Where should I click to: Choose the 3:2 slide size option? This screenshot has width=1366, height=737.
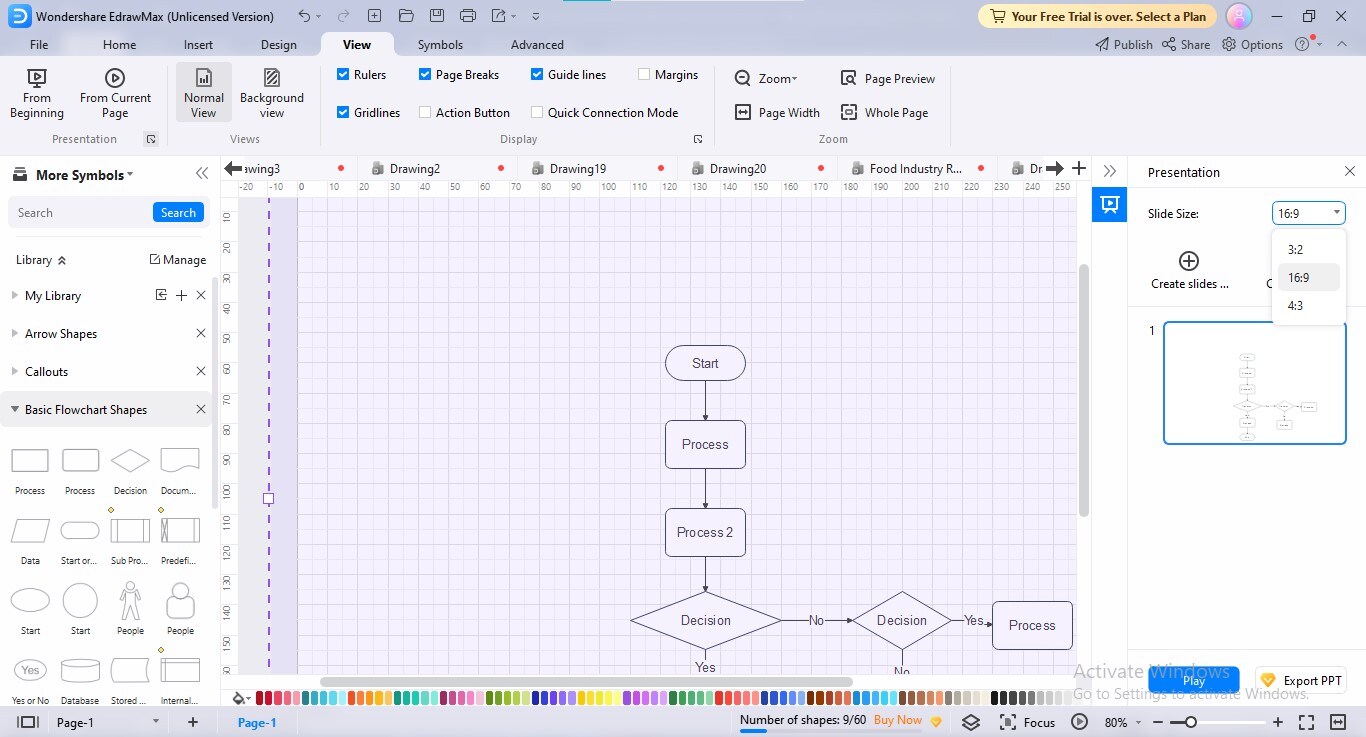click(x=1309, y=250)
